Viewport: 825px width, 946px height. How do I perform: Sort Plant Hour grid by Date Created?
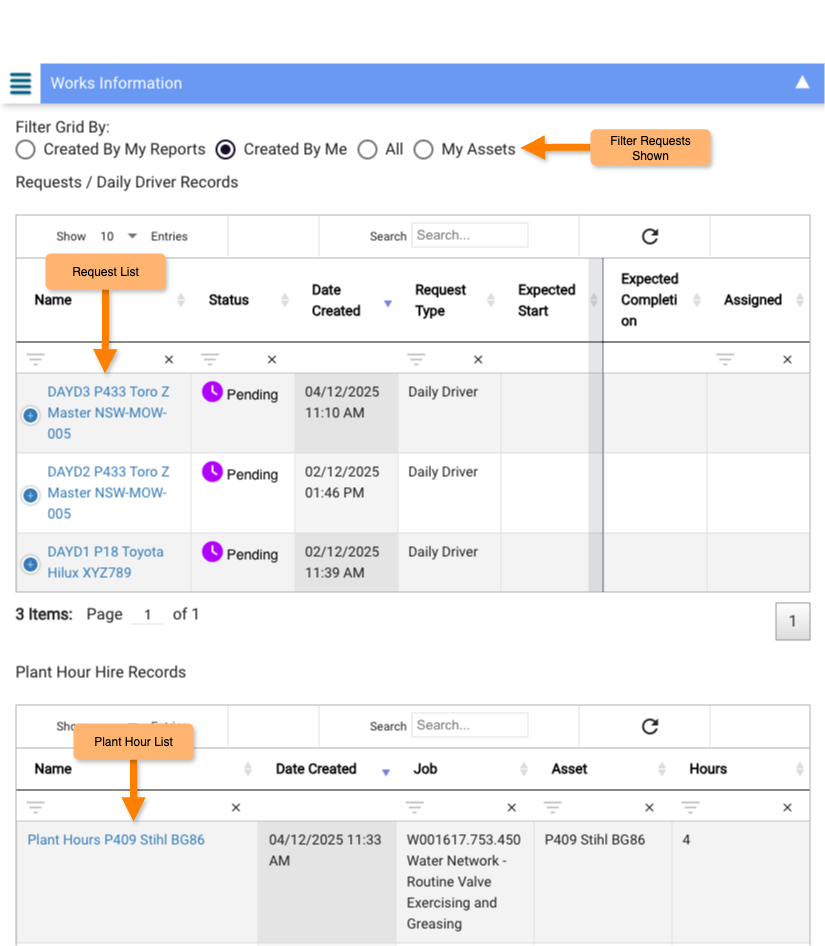coord(386,772)
